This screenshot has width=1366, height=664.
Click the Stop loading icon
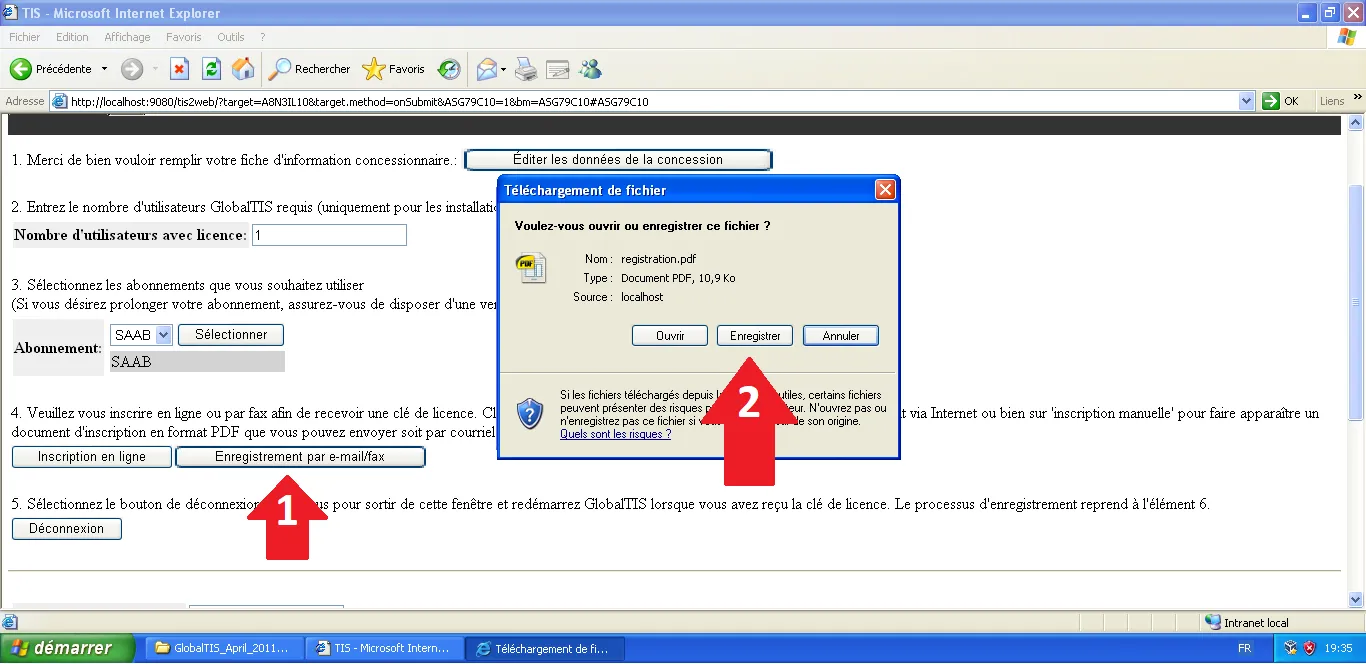pyautogui.click(x=179, y=69)
